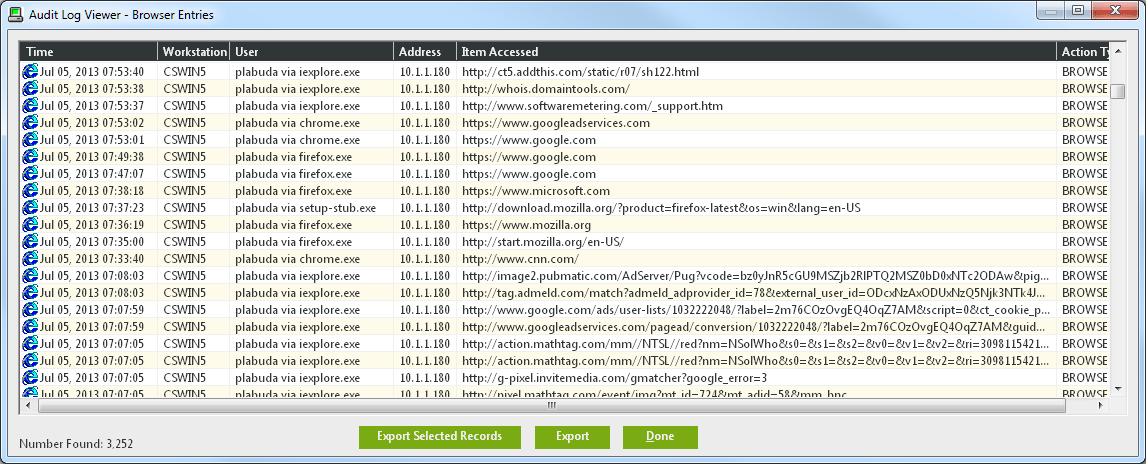This screenshot has width=1146, height=464.
Task: Click 'plabuda via chrome.exe' on cnn.com row
Action: coord(297,259)
